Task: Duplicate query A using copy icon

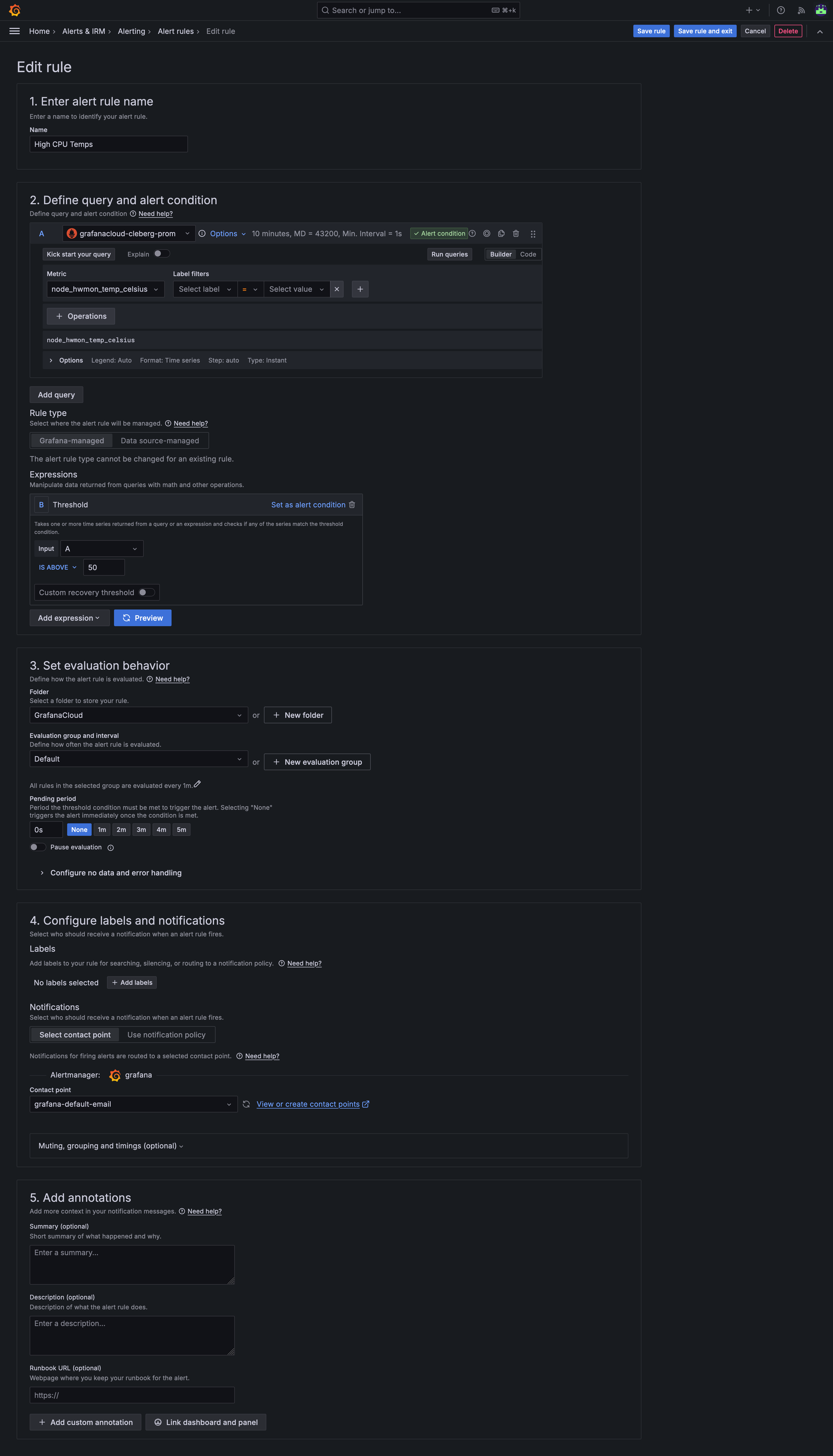Action: 501,234
